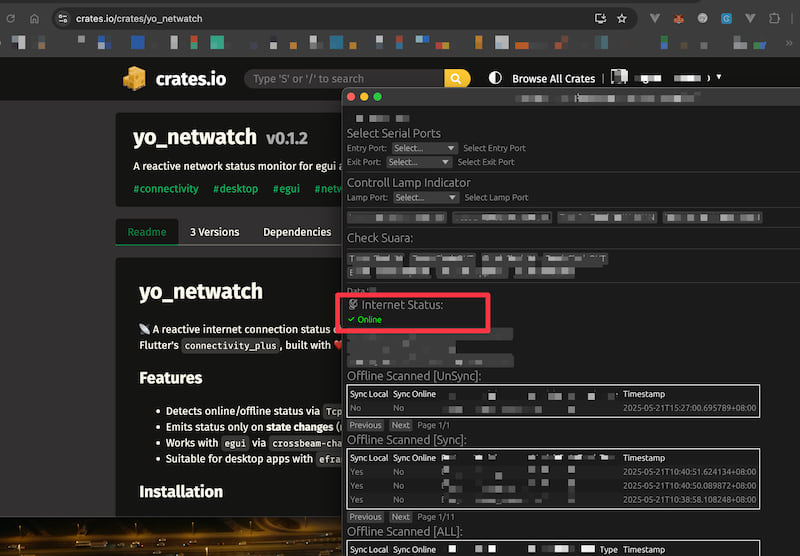The image size is (800, 556).
Task: Click Sync Online header in UnSync table
Action: pyautogui.click(x=414, y=394)
